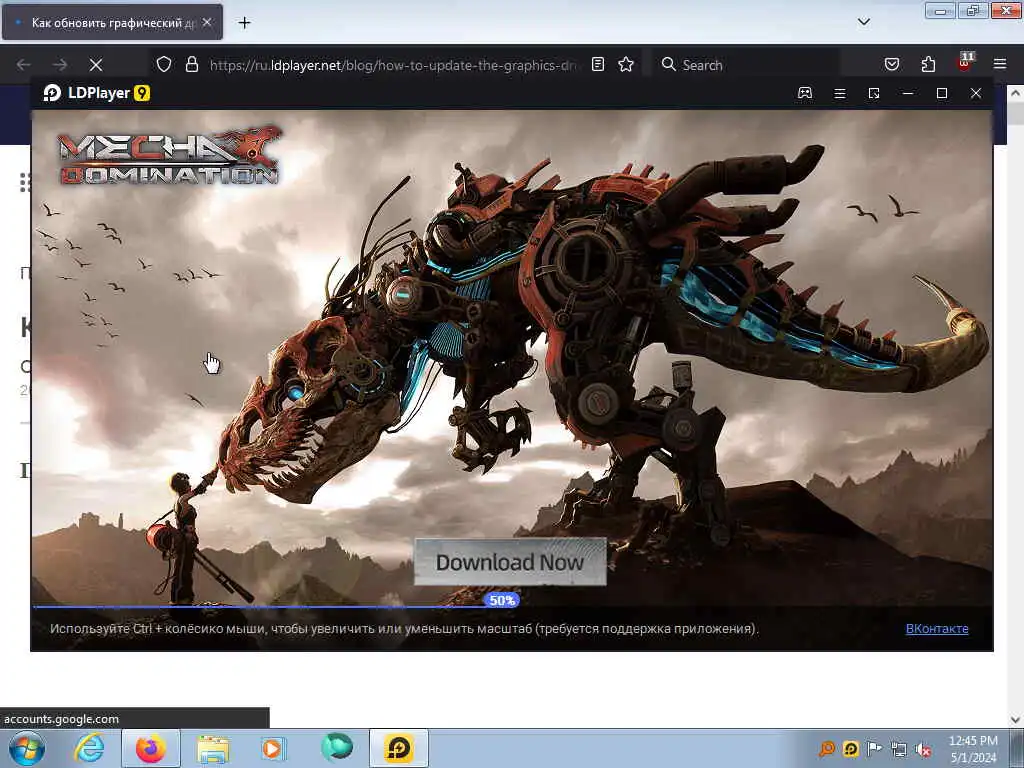Viewport: 1024px width, 768px height.
Task: Minimize the LDPlayer window
Action: [908, 93]
